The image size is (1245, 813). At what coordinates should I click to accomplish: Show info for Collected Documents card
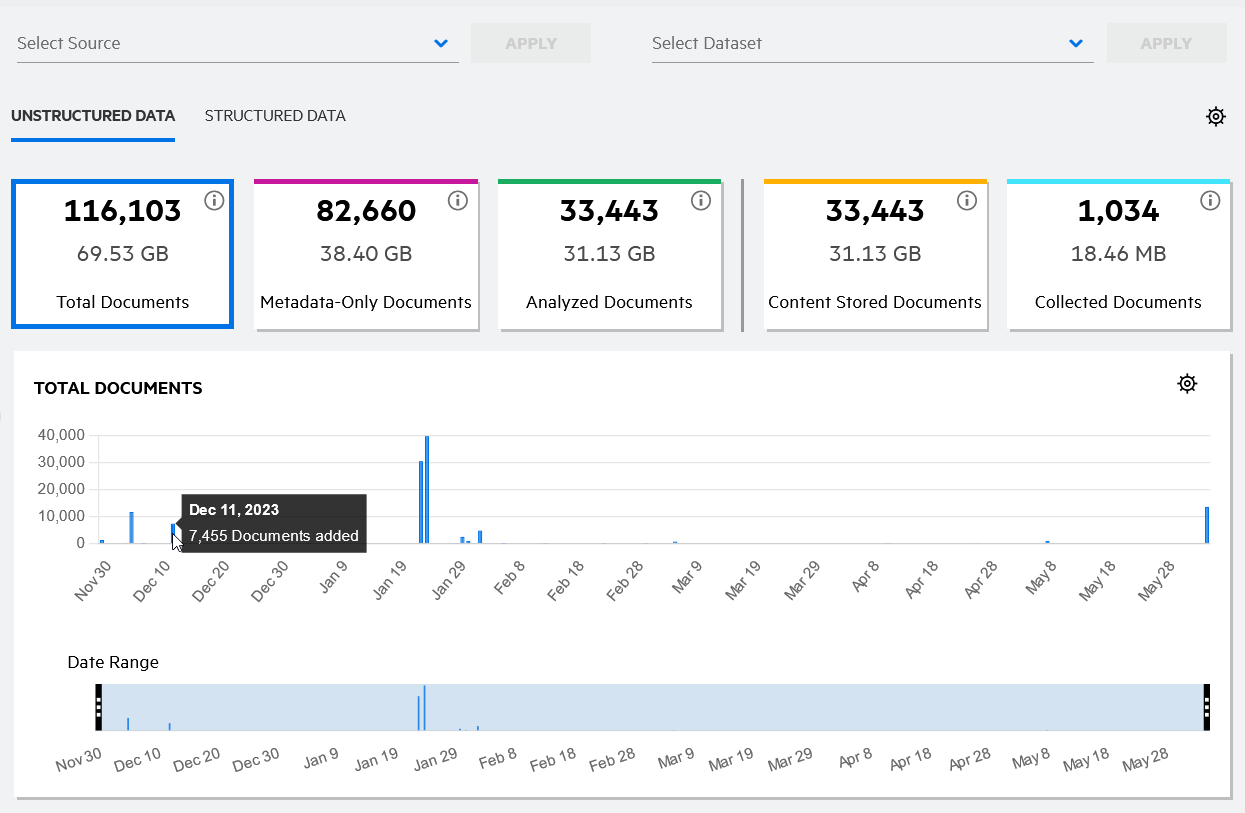(x=1210, y=201)
